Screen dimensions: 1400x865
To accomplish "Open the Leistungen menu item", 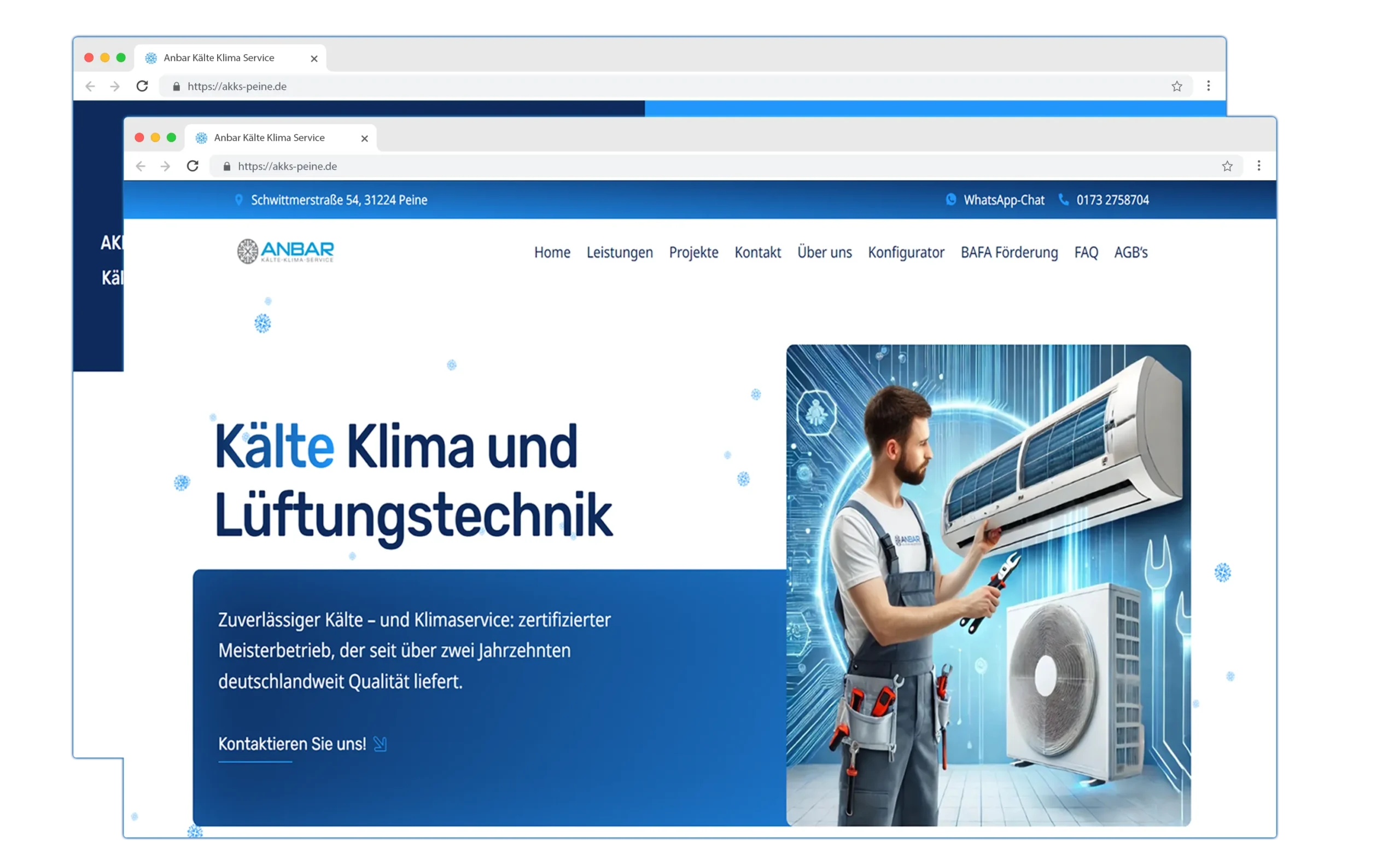I will coord(619,252).
